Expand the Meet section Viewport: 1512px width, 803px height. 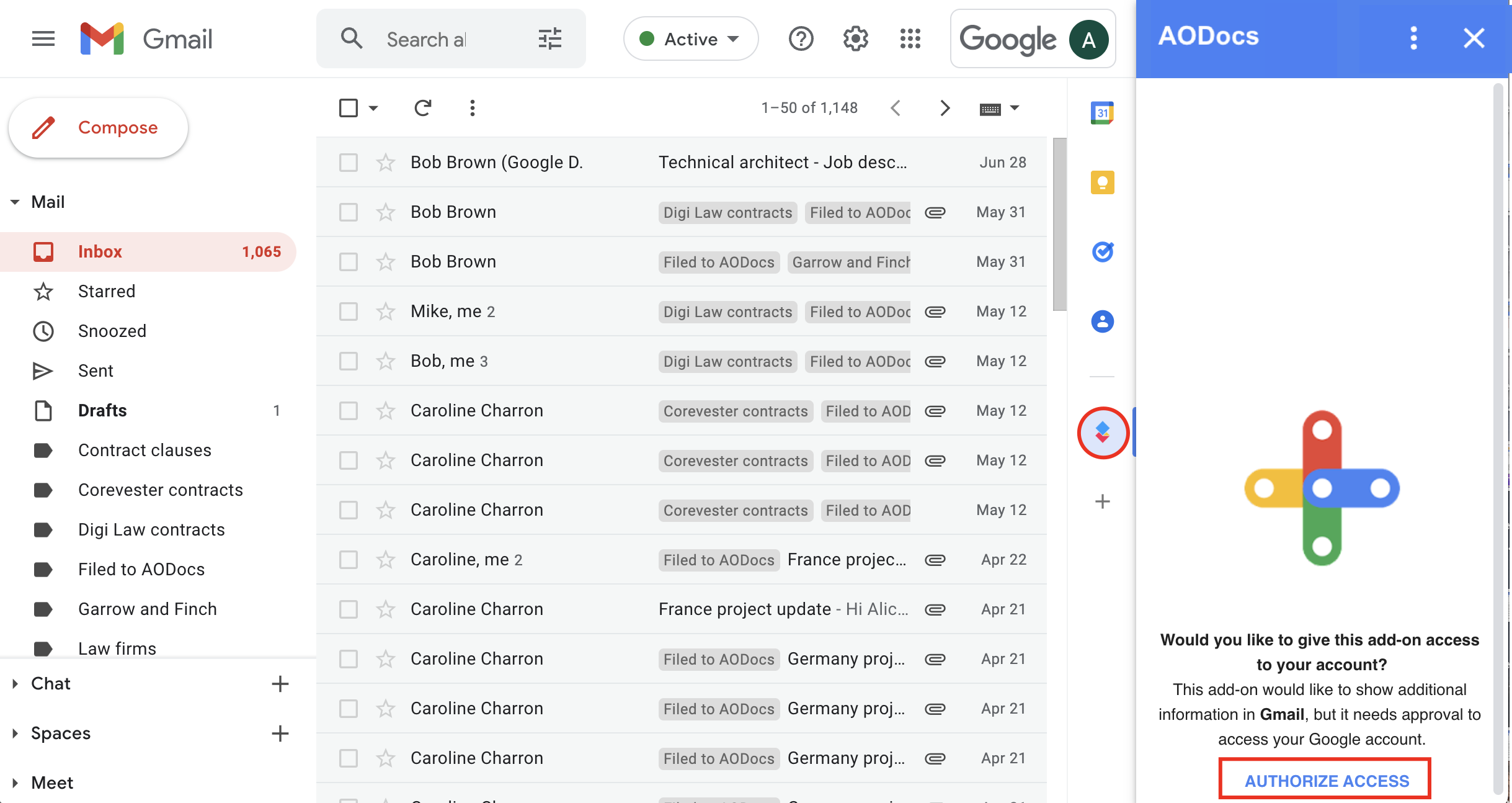point(15,783)
